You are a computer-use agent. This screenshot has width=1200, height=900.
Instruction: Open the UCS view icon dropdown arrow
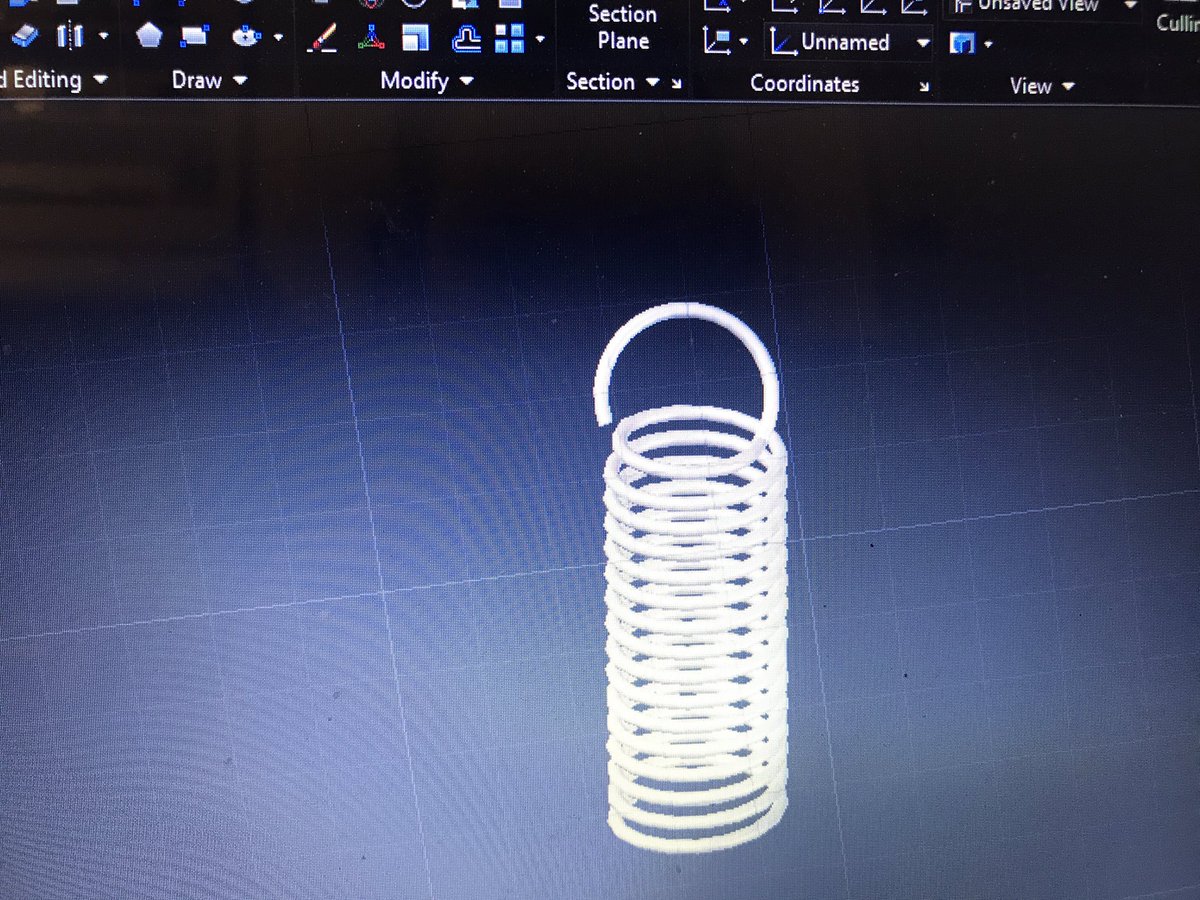point(744,42)
